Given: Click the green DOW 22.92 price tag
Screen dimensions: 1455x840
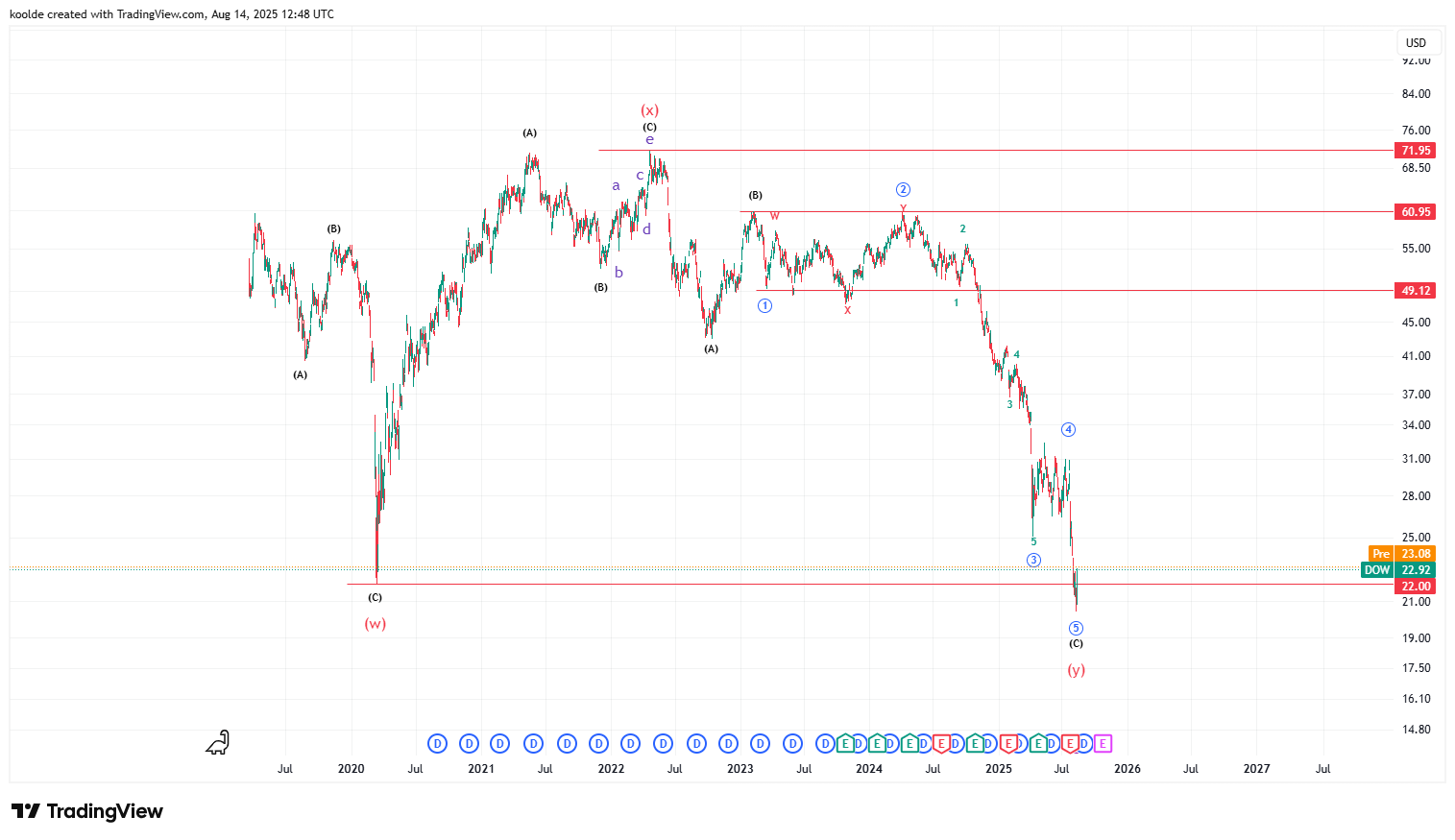Looking at the screenshot, I should tap(1398, 569).
